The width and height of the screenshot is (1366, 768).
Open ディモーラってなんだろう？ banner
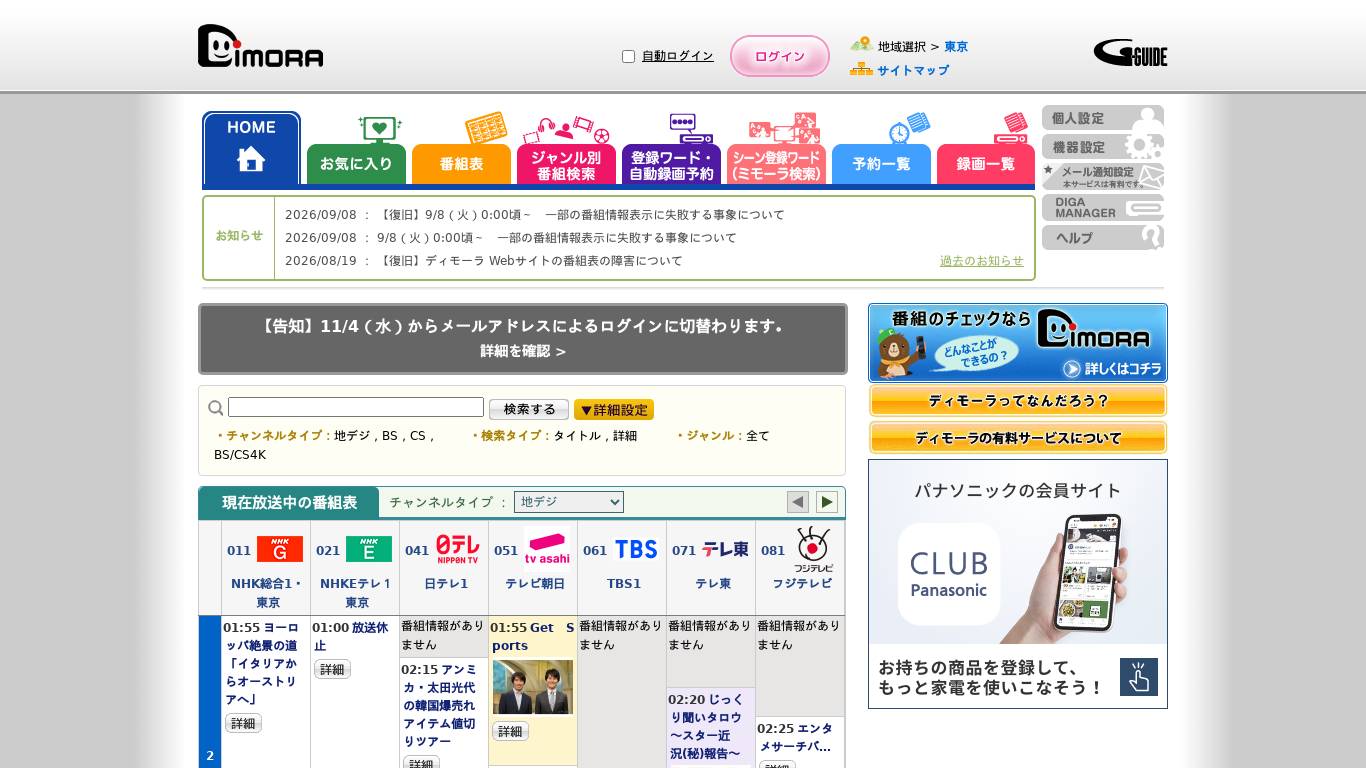pos(1018,401)
